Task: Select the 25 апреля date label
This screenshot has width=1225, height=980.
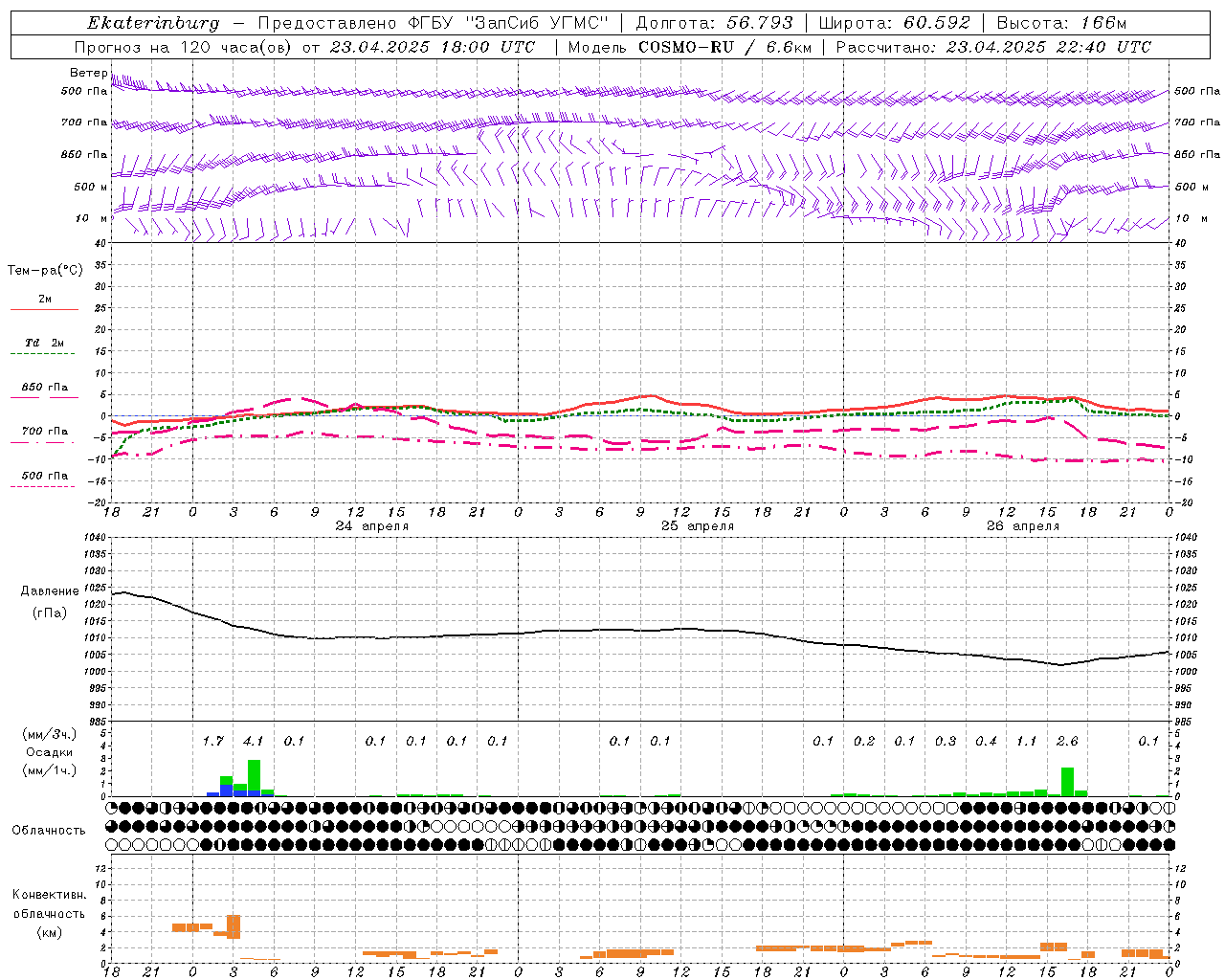Action: 698,526
